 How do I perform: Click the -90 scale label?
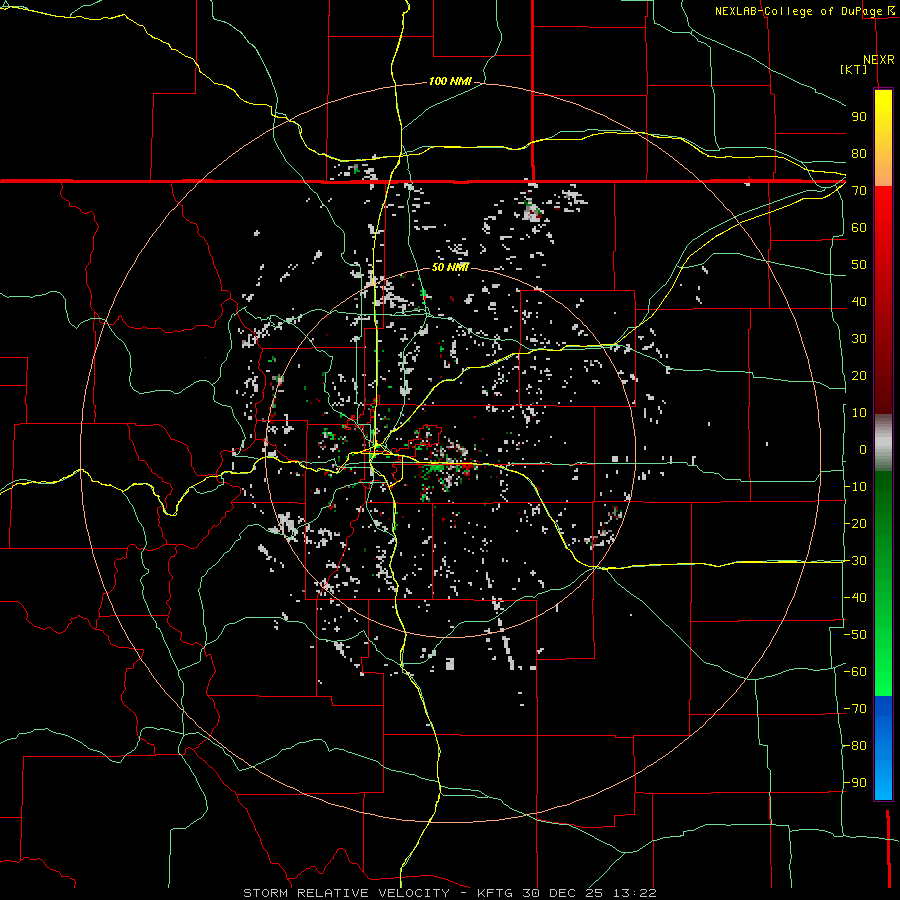855,783
